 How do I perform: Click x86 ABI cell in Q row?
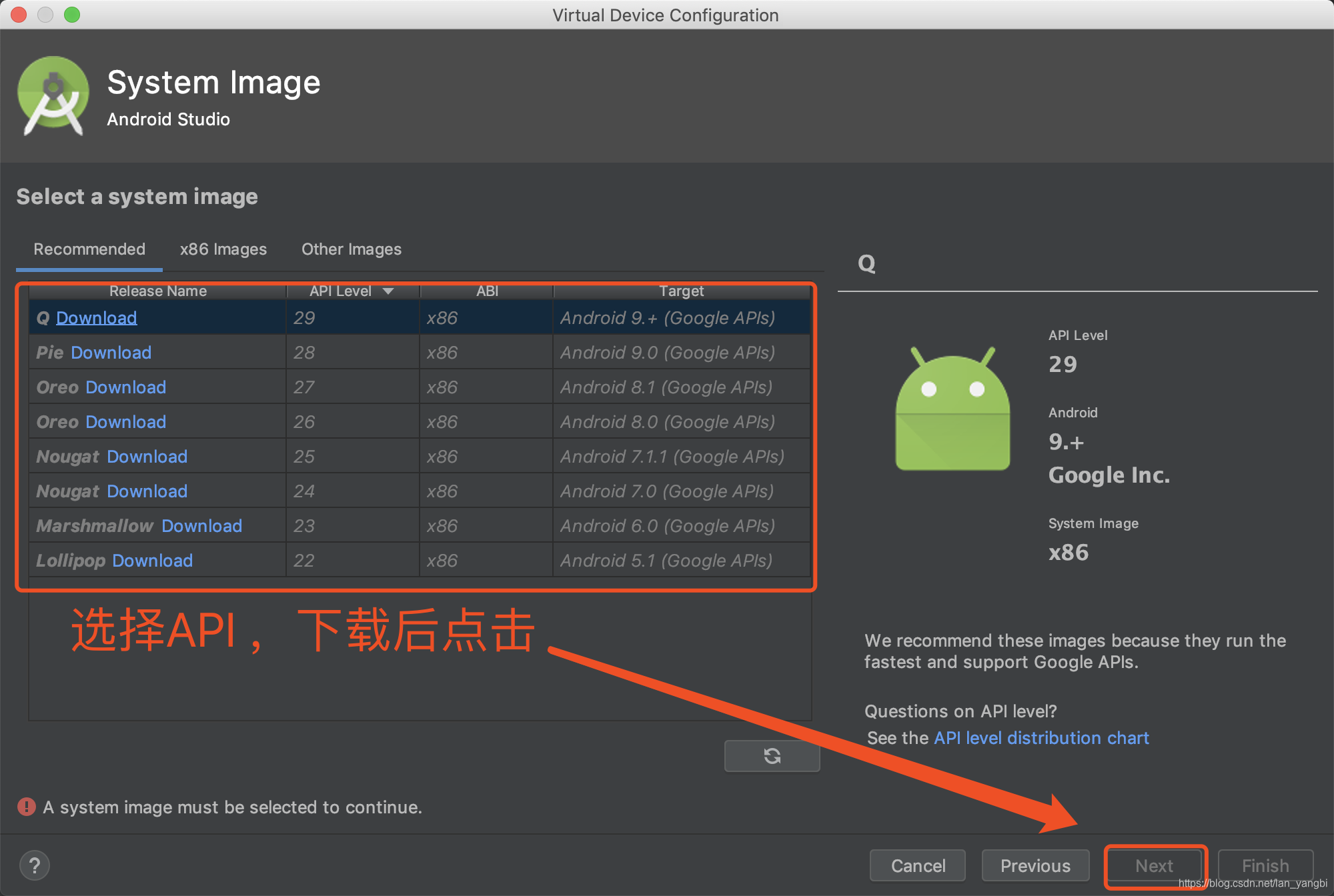487,318
